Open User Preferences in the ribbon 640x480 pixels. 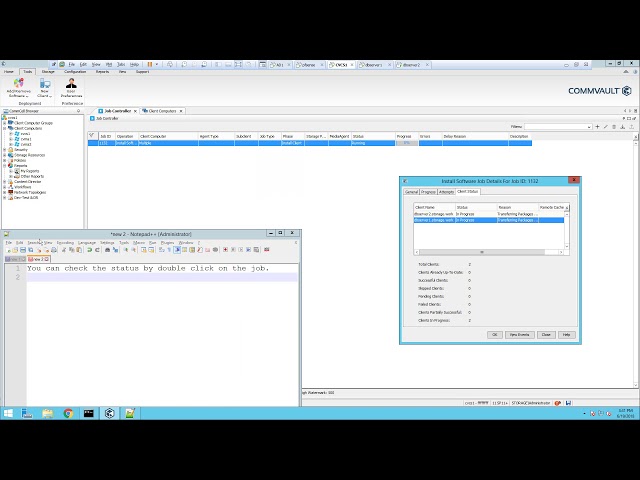click(x=71, y=87)
